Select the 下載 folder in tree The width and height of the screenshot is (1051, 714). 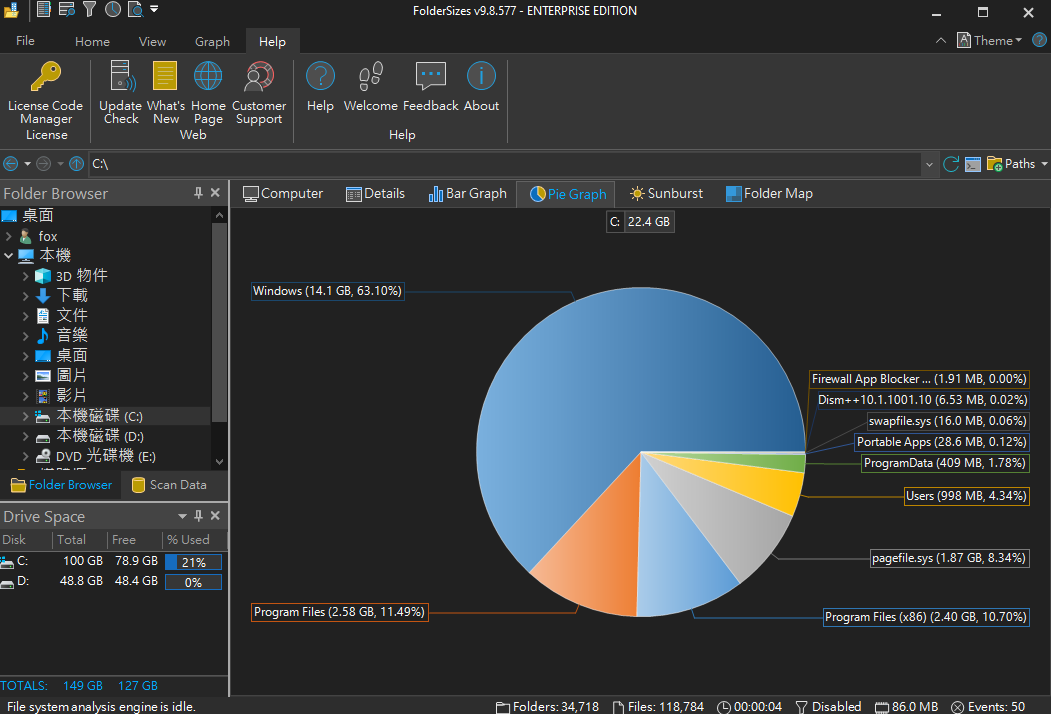coord(72,296)
